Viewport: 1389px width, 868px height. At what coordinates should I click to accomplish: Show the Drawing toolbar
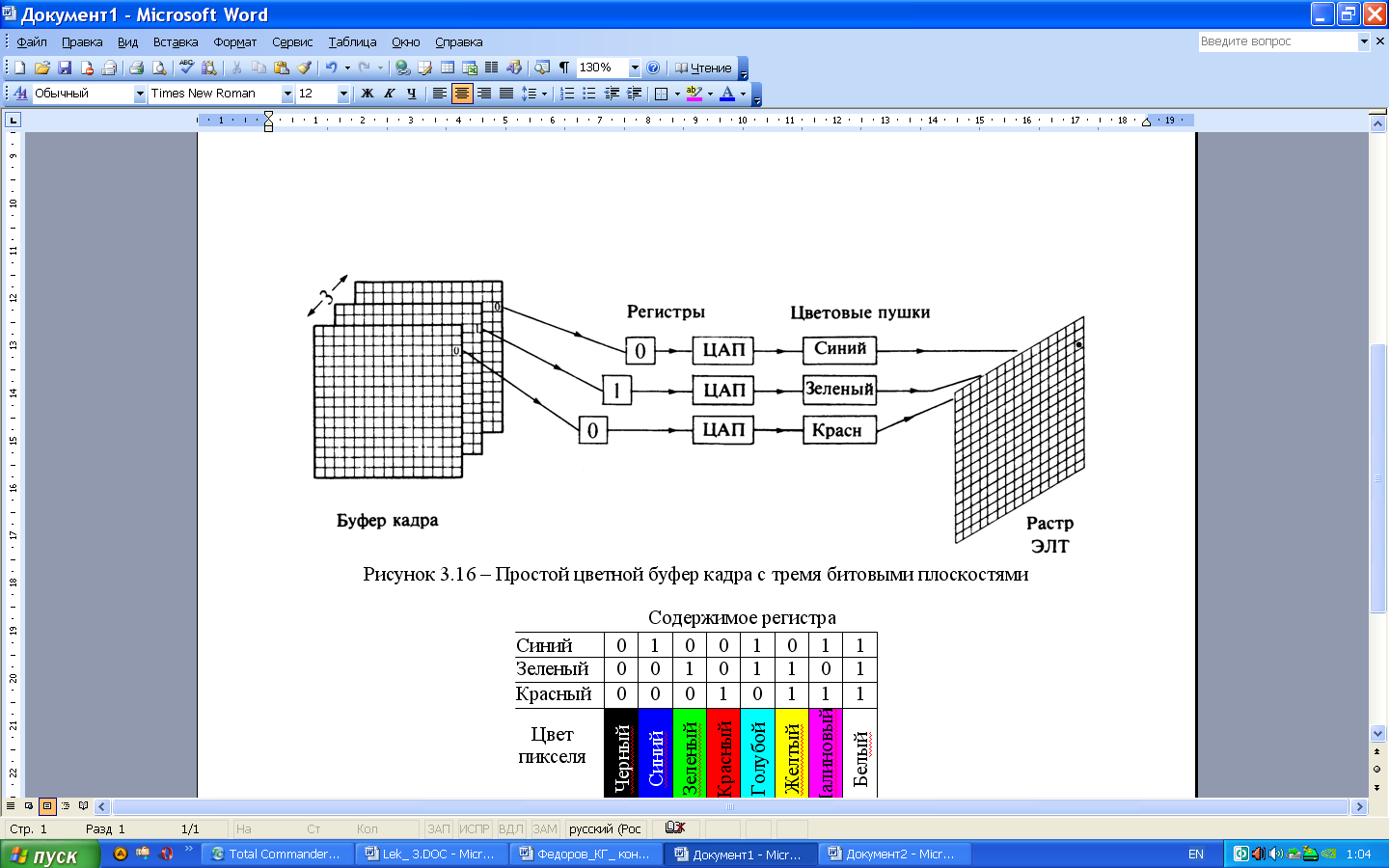[514, 68]
